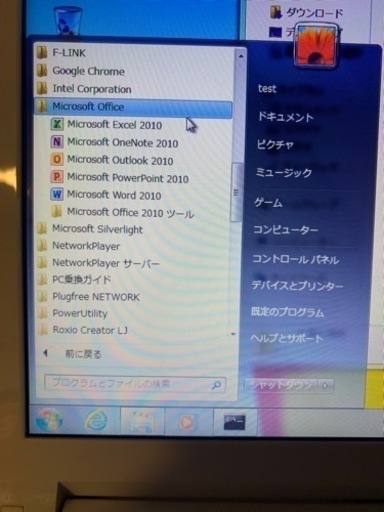
Task: Click scrollbar down arrow in program list
Action: 233,334
